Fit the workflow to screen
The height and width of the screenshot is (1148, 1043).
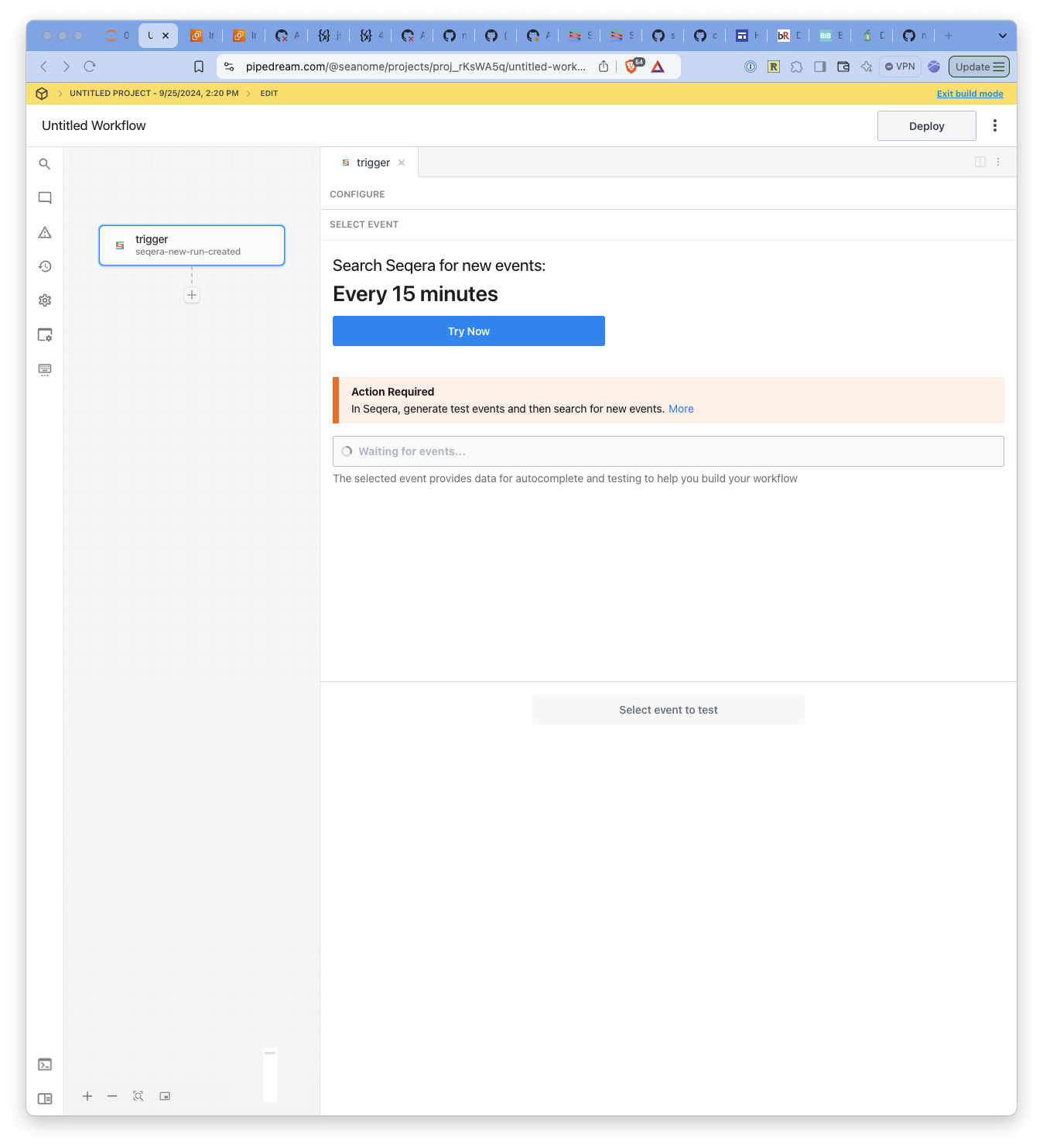[138, 1095]
